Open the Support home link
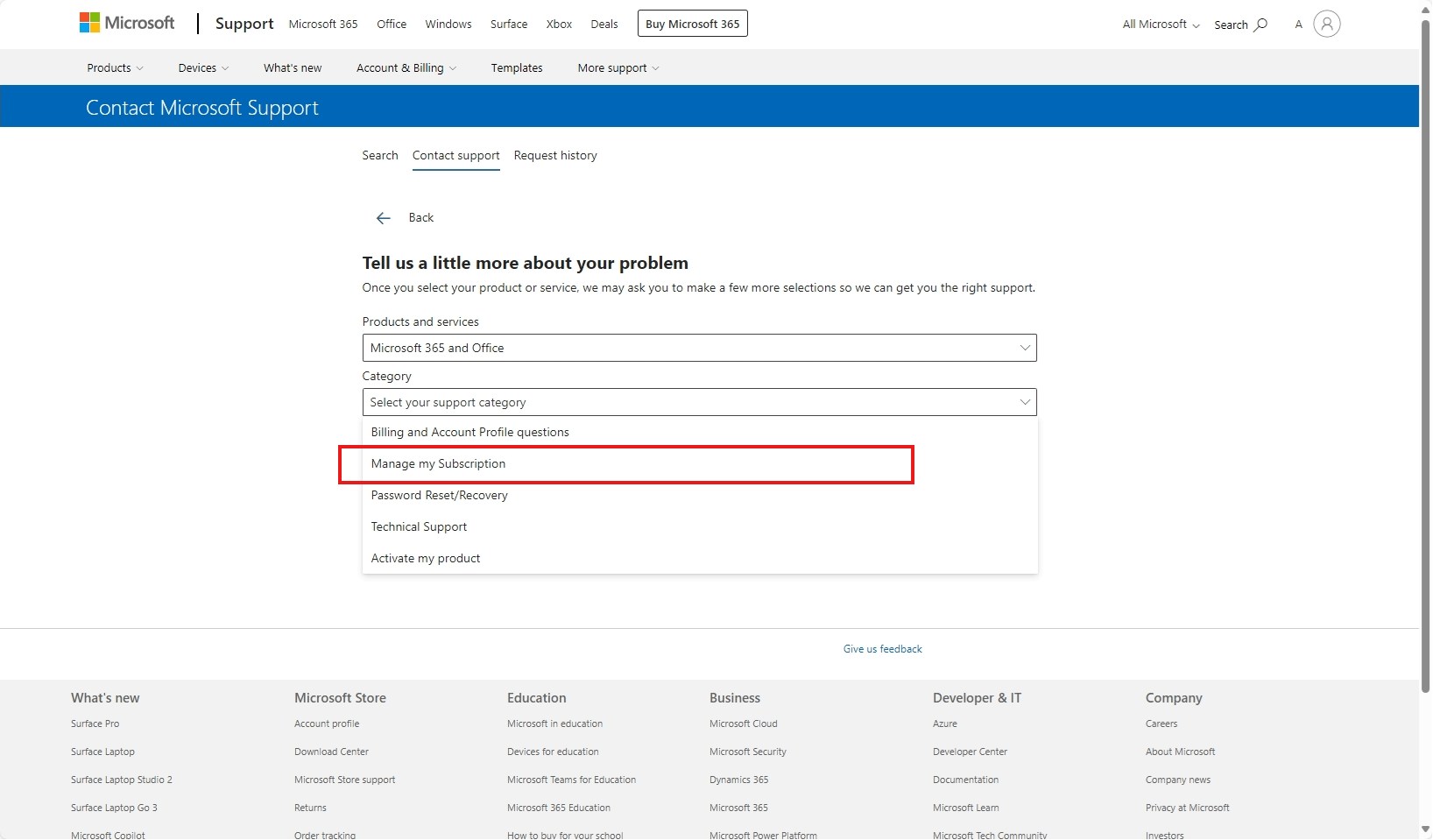Image resolution: width=1433 pixels, height=840 pixels. point(244,24)
